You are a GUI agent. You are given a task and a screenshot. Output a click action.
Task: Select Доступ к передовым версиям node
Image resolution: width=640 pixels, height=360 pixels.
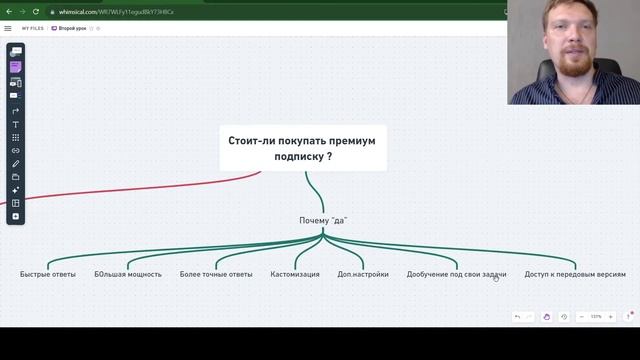click(x=575, y=274)
